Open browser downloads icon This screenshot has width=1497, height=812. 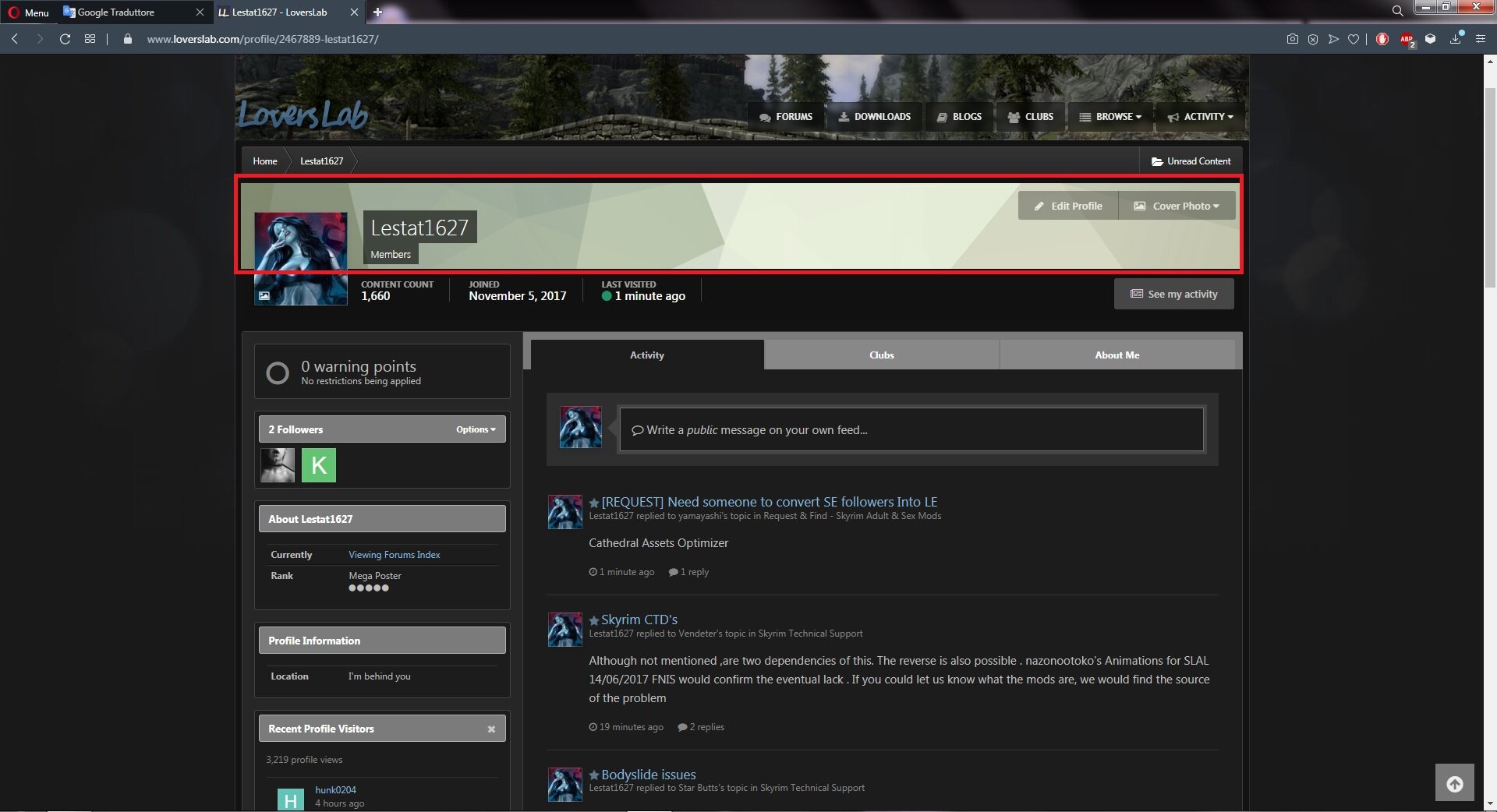pos(1456,38)
